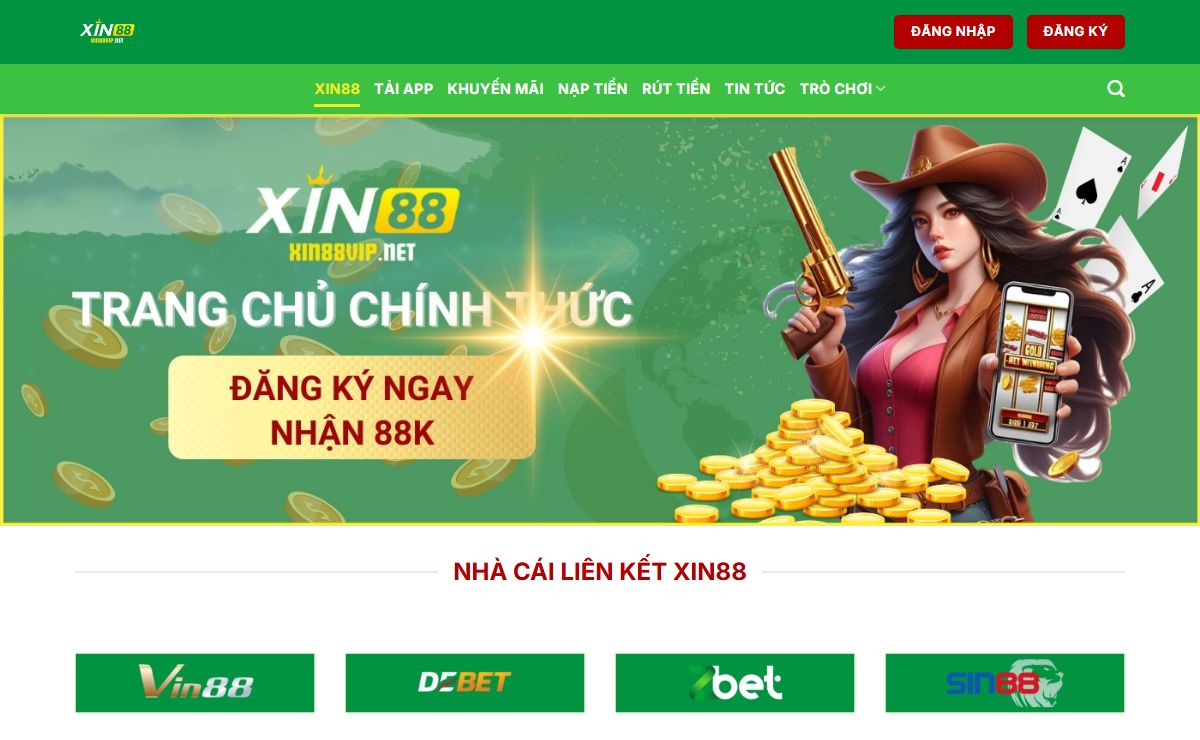Open the SIN88 partner logo

pos(1005,683)
